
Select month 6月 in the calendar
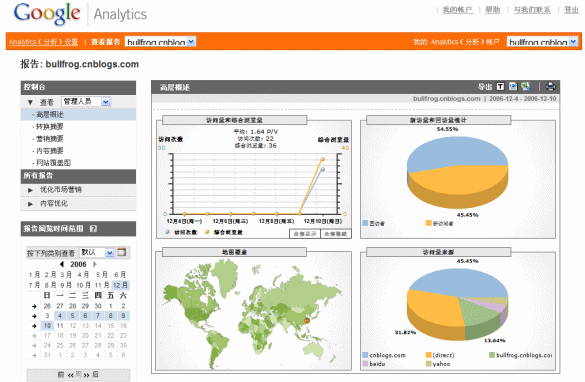[120, 275]
